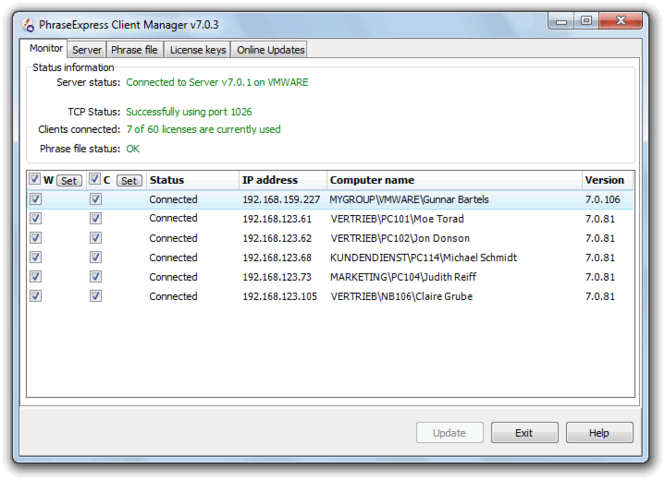Image resolution: width=665 pixels, height=480 pixels.
Task: Click the Set button next to W
Action: coord(69,181)
